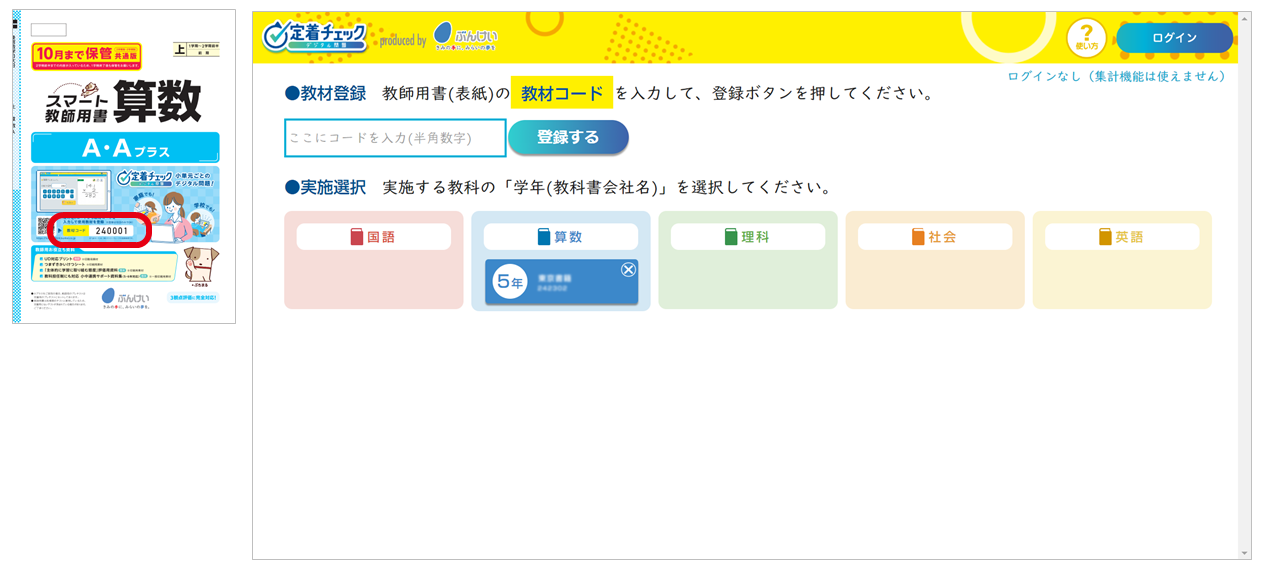The height and width of the screenshot is (567, 1263).
Task: Click the ●実施選択 heading
Action: point(325,187)
